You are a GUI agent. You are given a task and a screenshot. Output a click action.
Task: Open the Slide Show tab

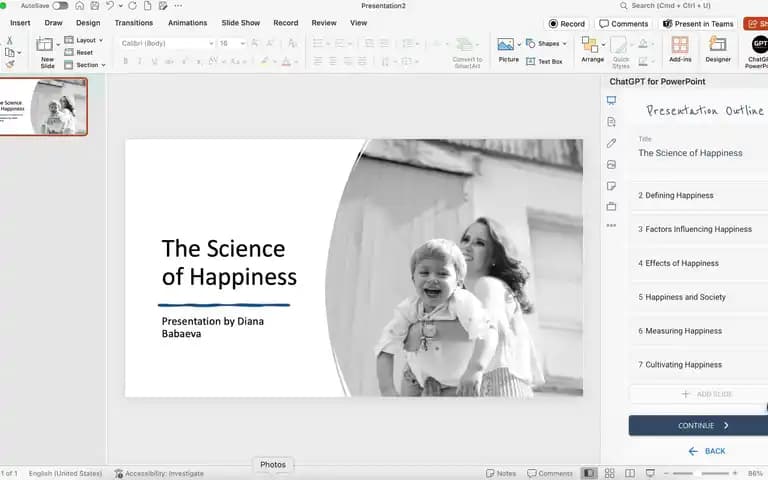point(240,23)
